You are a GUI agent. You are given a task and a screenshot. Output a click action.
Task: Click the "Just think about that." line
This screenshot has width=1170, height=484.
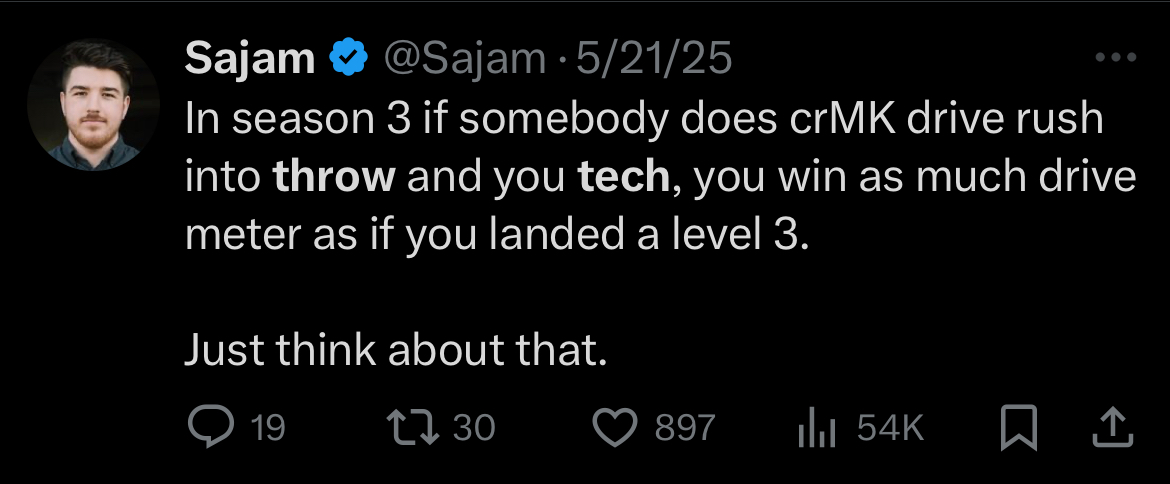click(x=396, y=350)
